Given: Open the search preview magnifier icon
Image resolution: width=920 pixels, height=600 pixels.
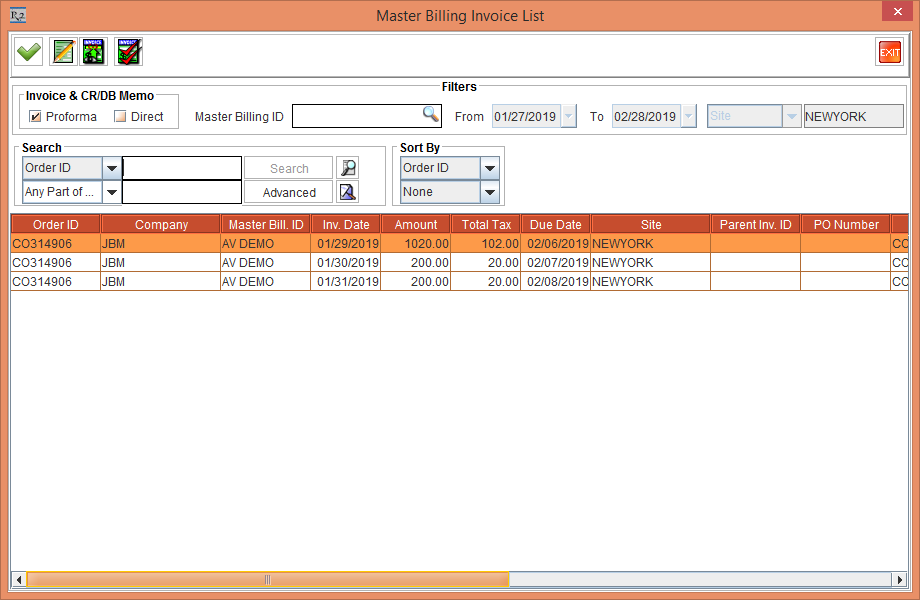Looking at the screenshot, I should tap(347, 167).
